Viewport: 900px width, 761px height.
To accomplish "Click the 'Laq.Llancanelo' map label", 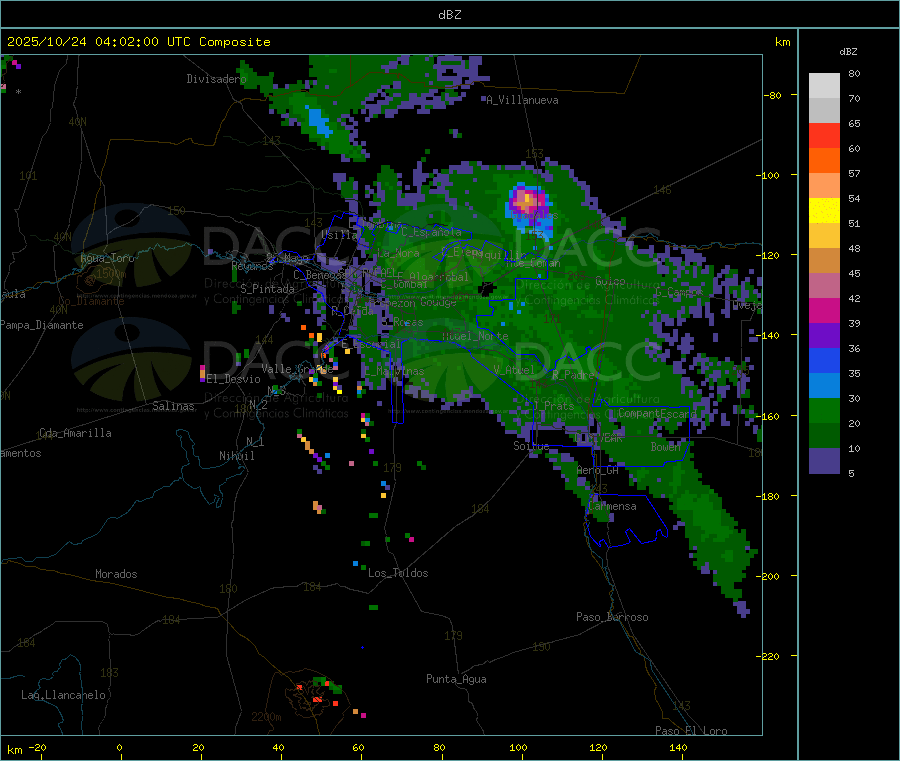I will click(63, 696).
